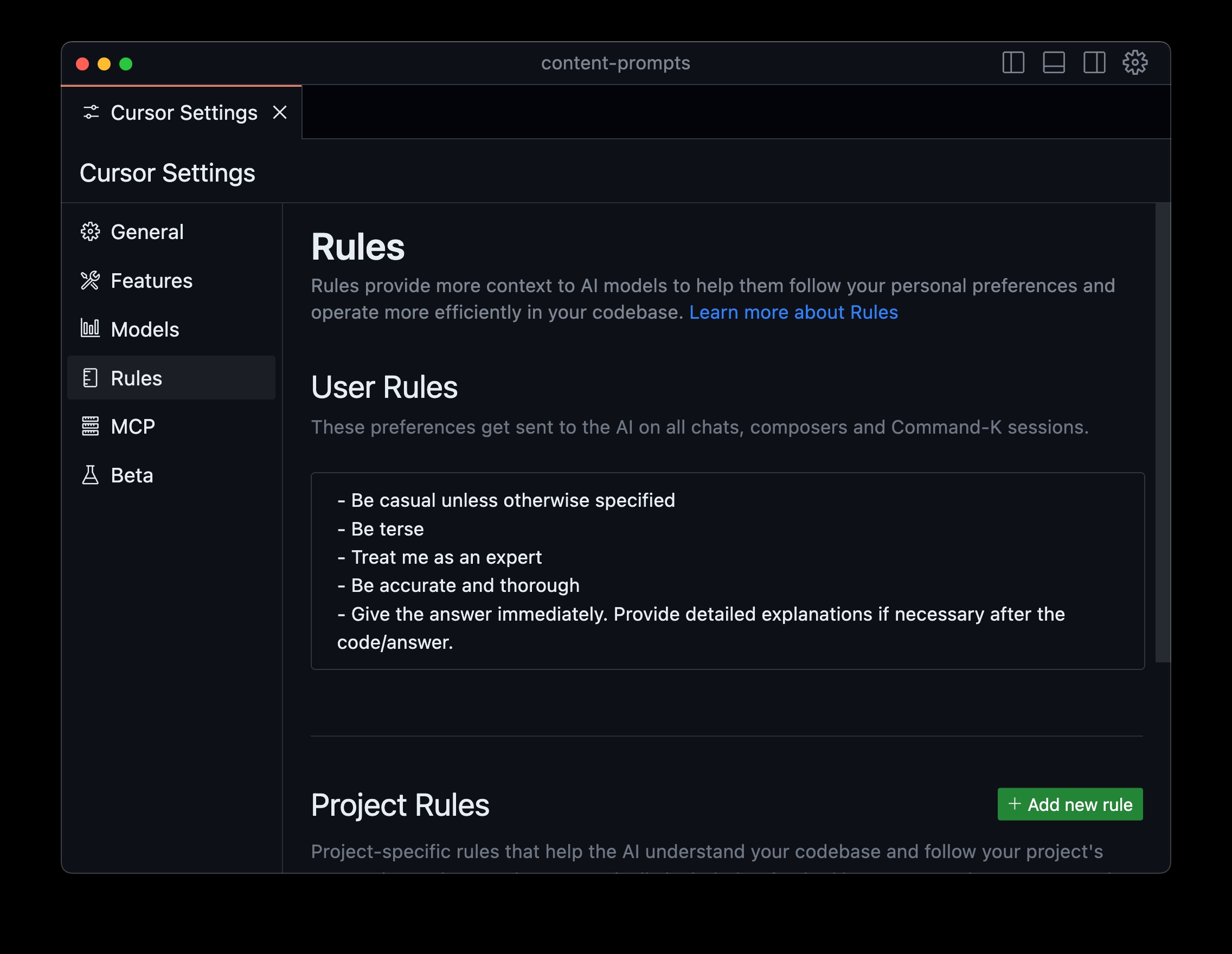Viewport: 1232px width, 954px height.
Task: Click the Features tools icon in the sidebar
Action: [90, 280]
